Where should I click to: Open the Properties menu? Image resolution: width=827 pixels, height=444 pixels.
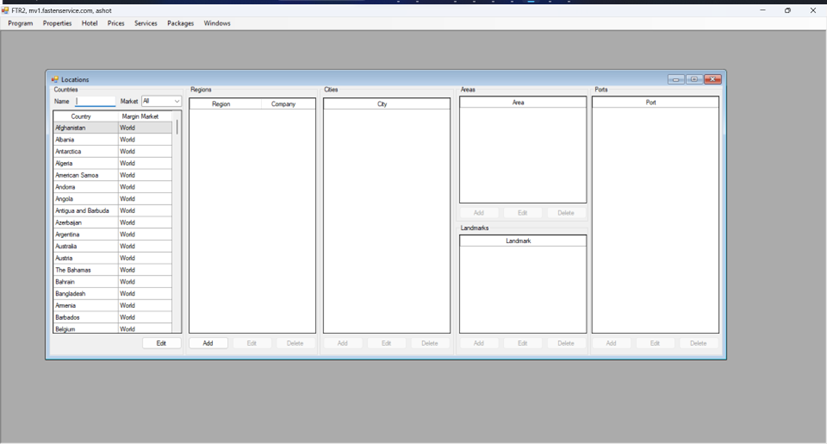pyautogui.click(x=57, y=23)
